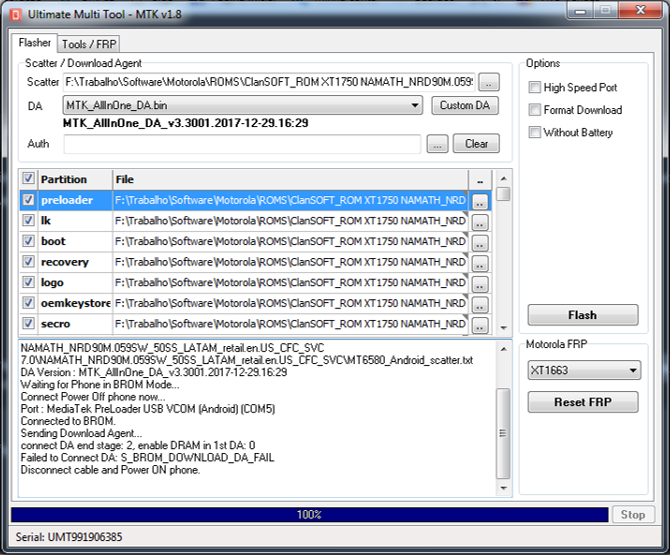Browse boot partition file button
The image size is (670, 555).
(480, 242)
